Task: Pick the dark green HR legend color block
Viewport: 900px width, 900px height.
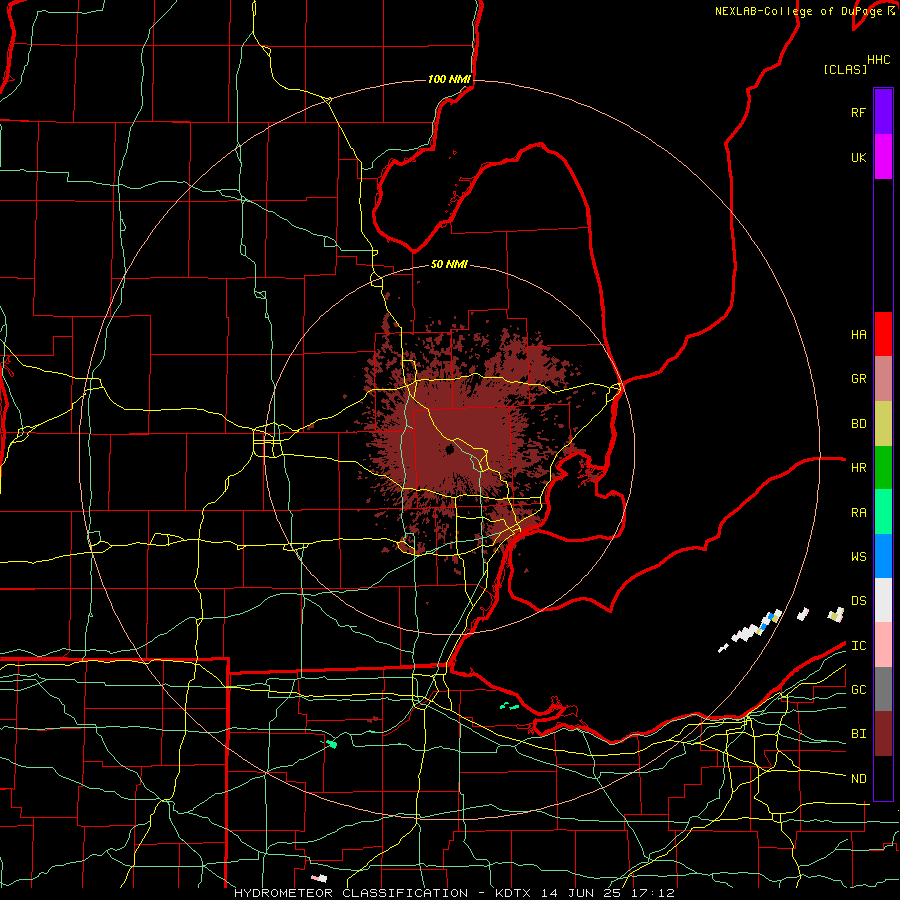Action: pyautogui.click(x=883, y=468)
